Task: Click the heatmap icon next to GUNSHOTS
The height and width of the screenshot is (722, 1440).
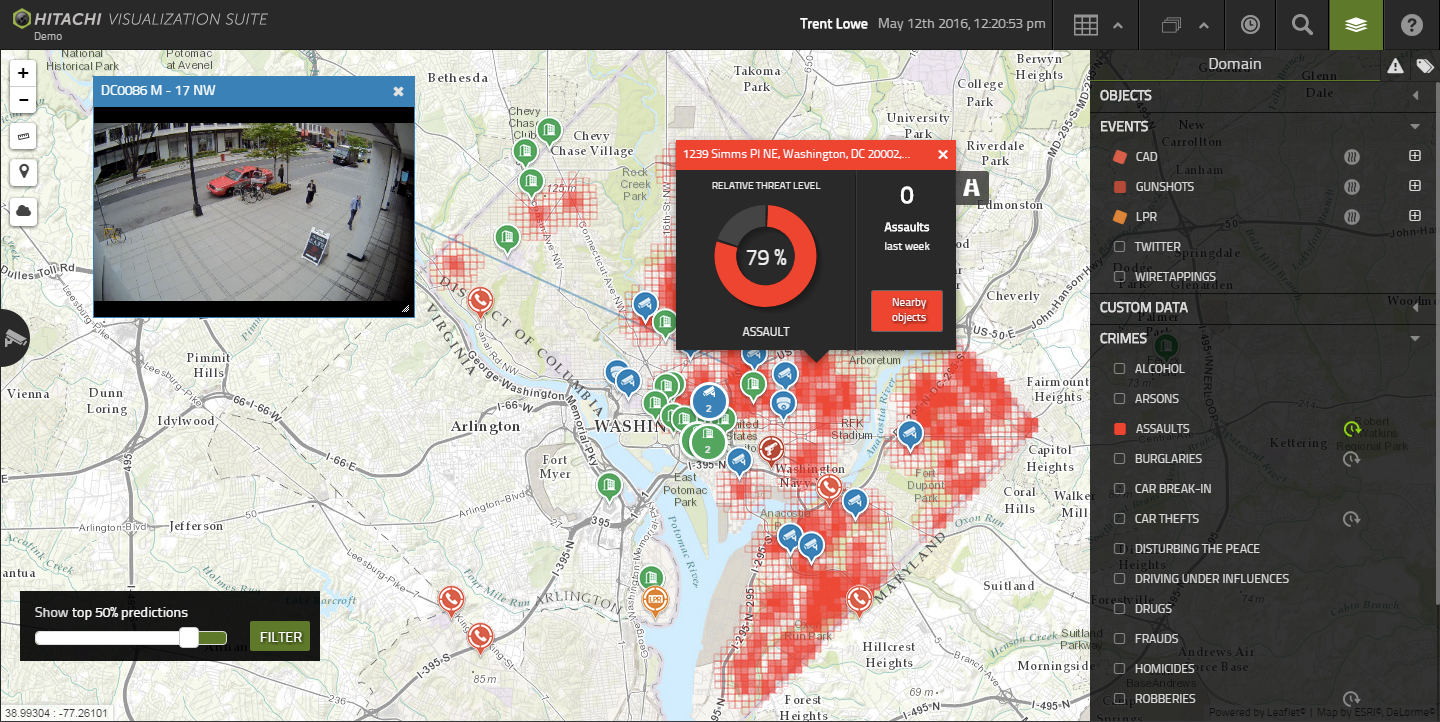Action: click(1352, 187)
